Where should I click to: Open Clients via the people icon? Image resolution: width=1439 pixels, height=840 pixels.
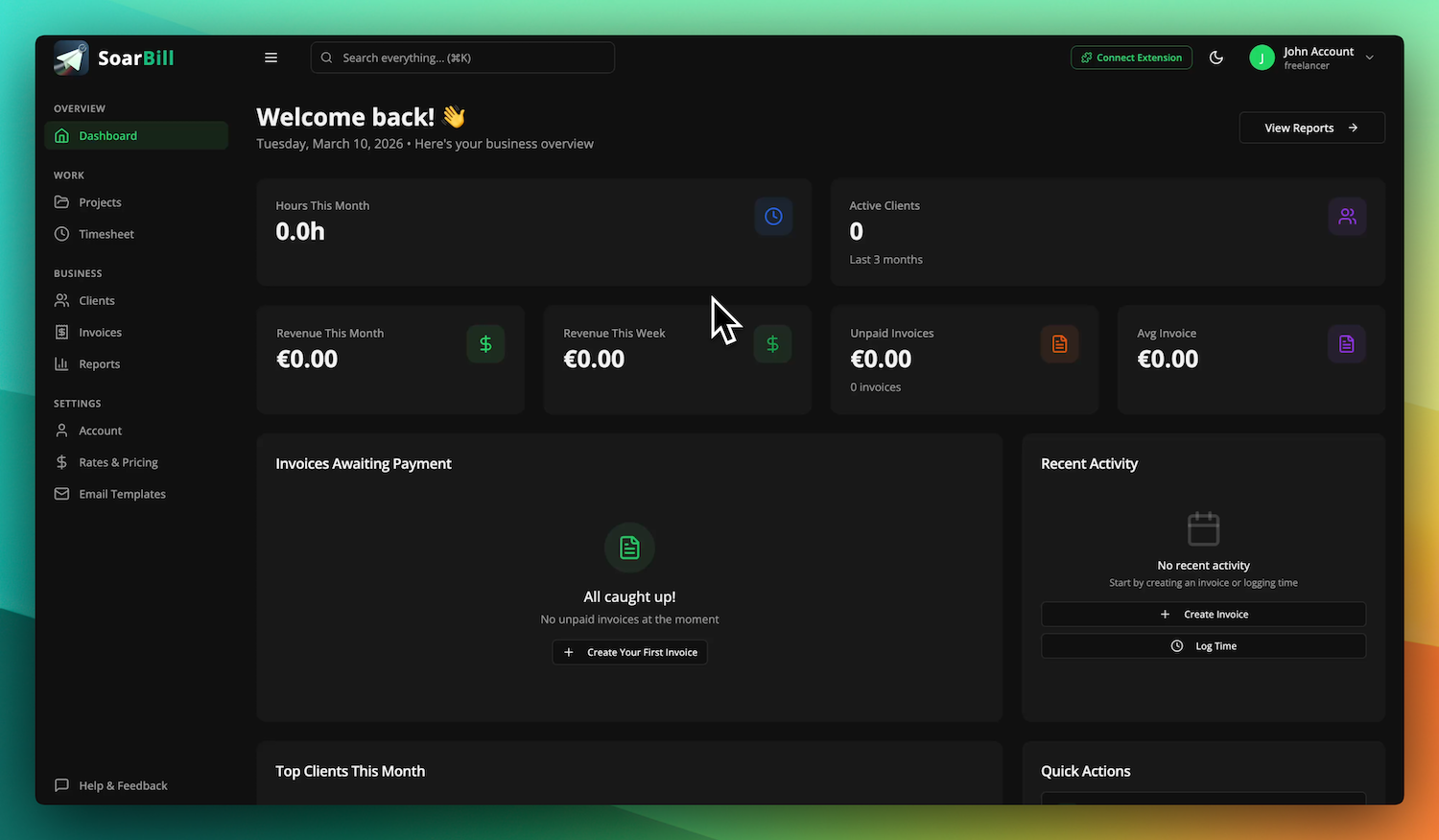pyautogui.click(x=60, y=300)
